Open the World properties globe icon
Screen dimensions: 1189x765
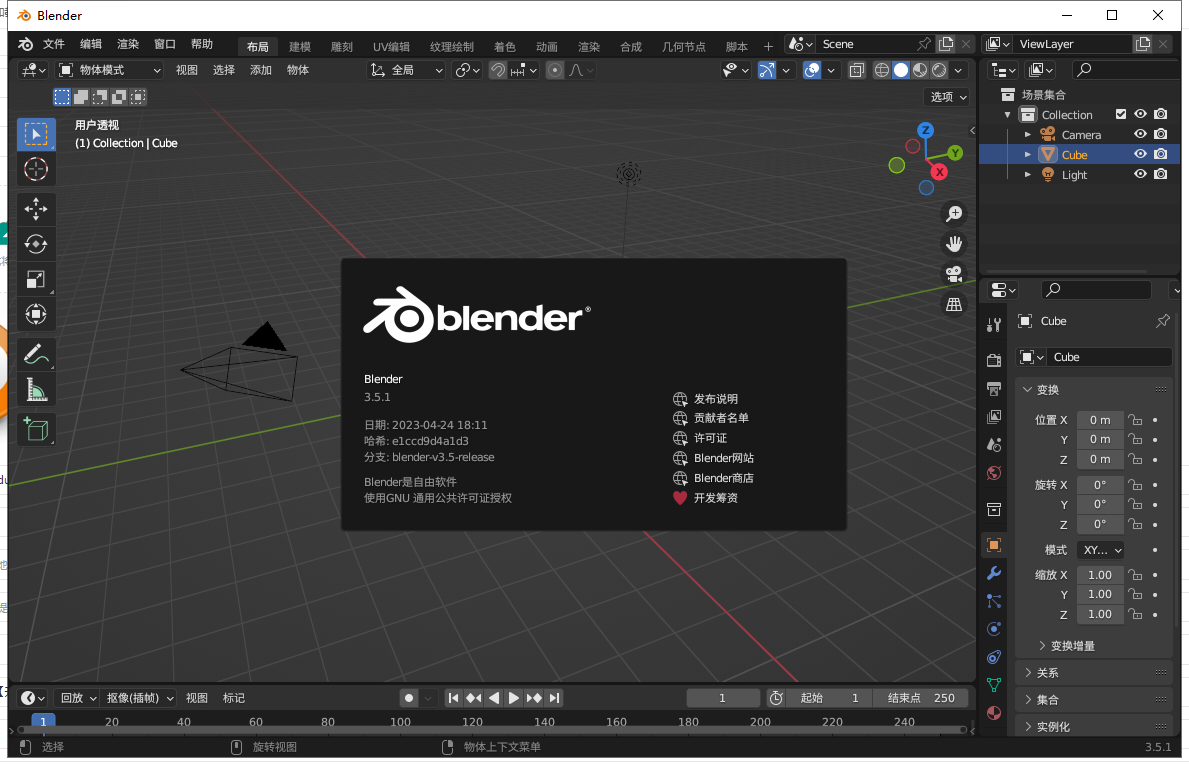[993, 472]
